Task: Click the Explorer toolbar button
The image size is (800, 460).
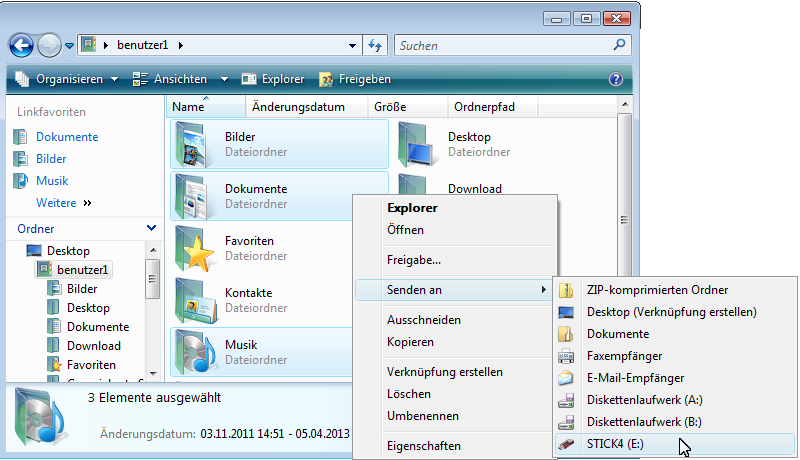Action: click(x=272, y=79)
